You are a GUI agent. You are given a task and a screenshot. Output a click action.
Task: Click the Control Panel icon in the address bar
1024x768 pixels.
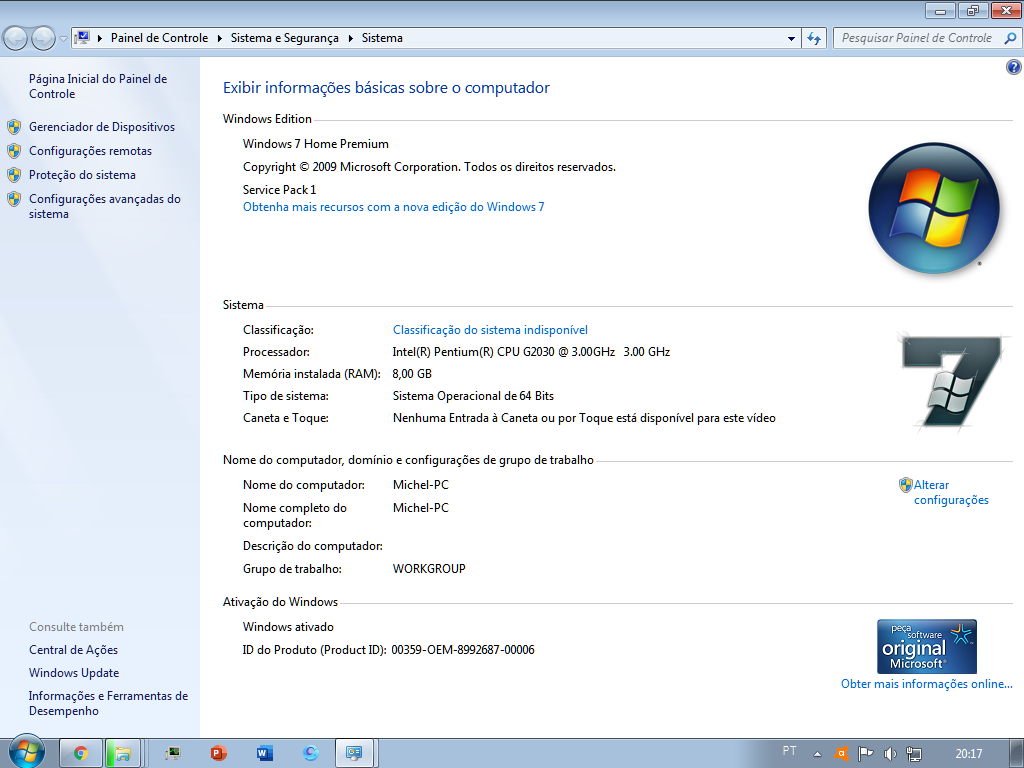click(82, 37)
